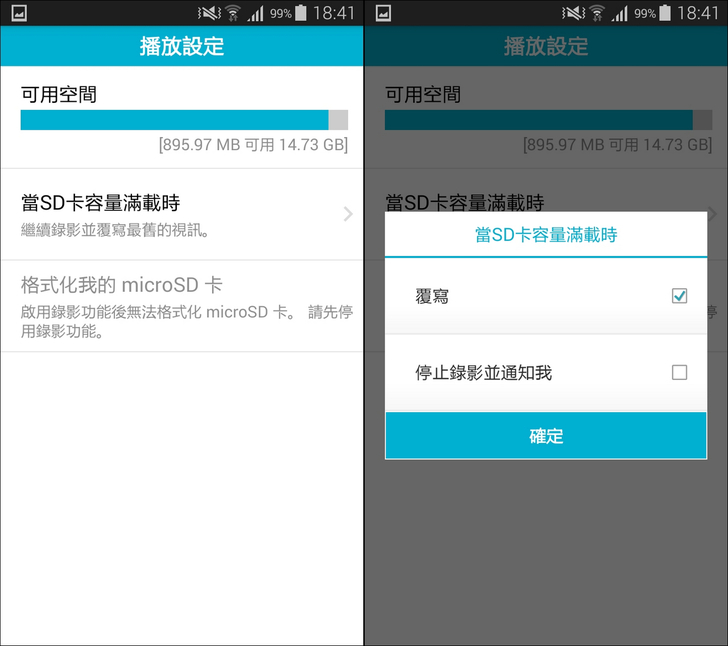The height and width of the screenshot is (646, 728).
Task: Tap the [895.97 MB 可用 14.73 GB] text on left
Action: point(253,144)
